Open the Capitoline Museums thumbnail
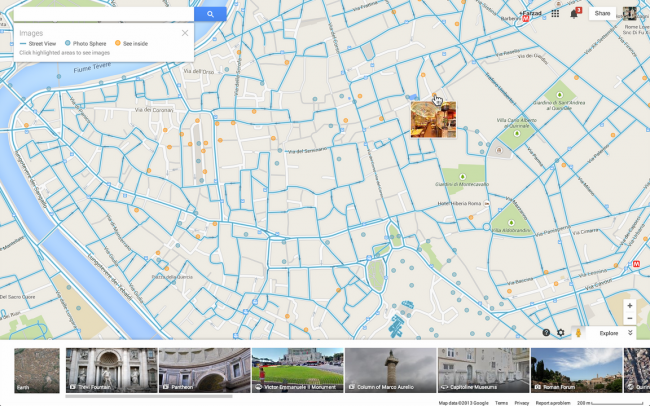 point(484,370)
